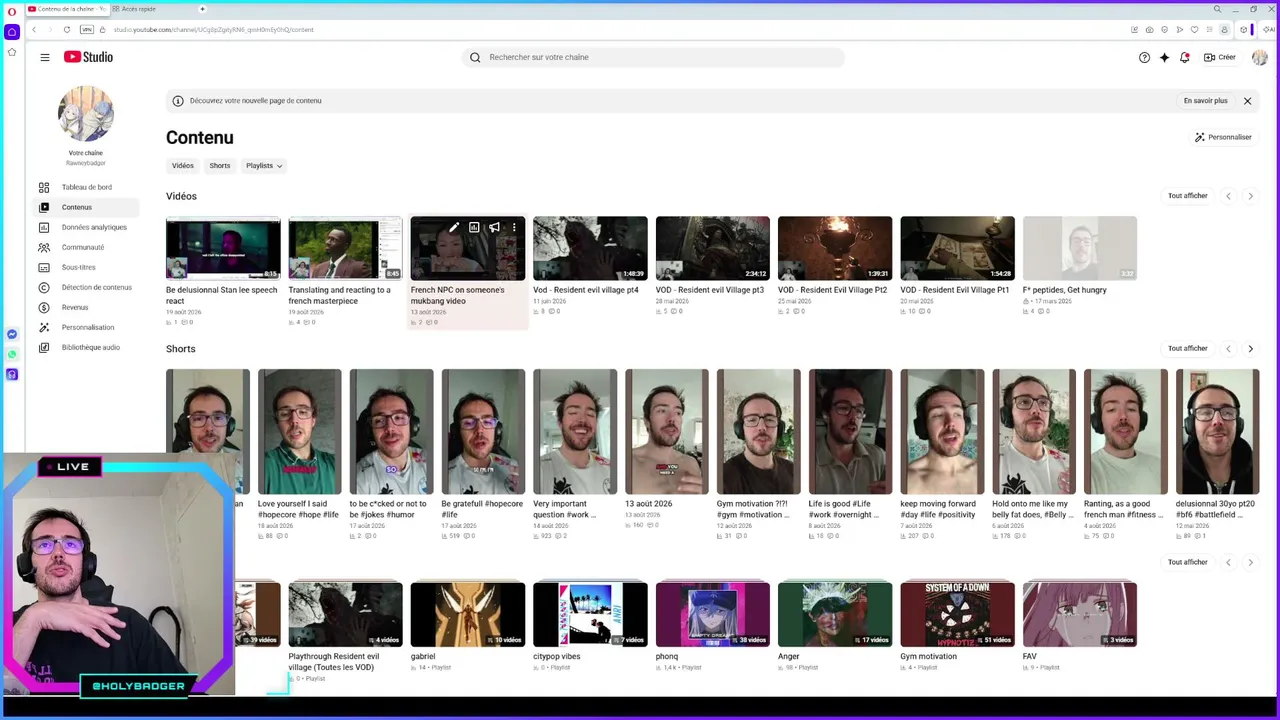Edit the French NPC video with pencil icon
The width and height of the screenshot is (1280, 720).
coord(454,228)
